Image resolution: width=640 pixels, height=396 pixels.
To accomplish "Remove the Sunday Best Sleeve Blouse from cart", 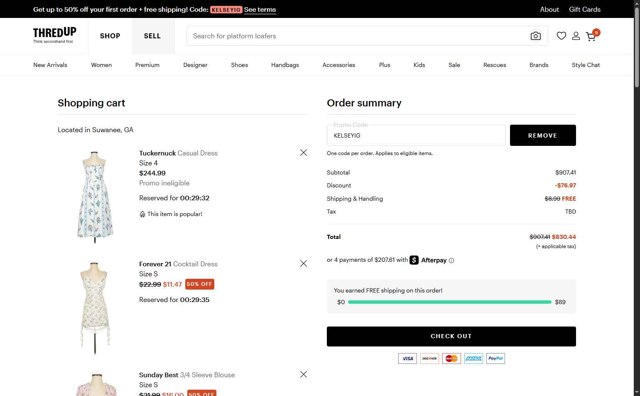I will point(303,374).
